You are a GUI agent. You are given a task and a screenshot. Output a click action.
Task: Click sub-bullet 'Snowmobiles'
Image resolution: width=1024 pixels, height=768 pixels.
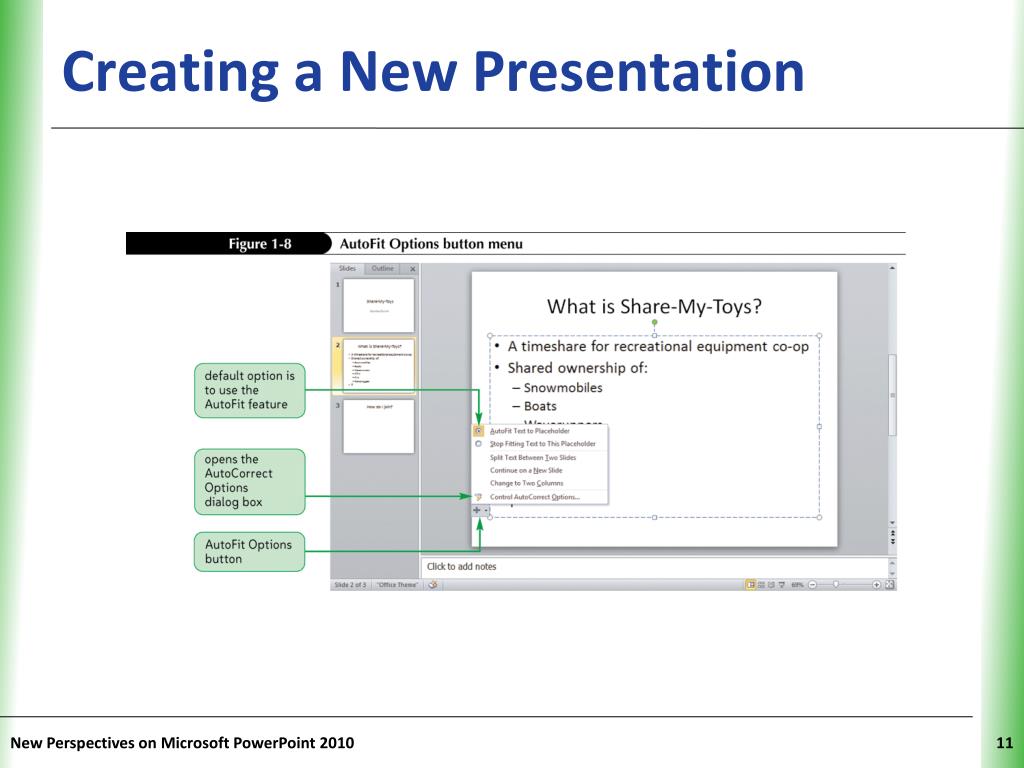tap(563, 387)
